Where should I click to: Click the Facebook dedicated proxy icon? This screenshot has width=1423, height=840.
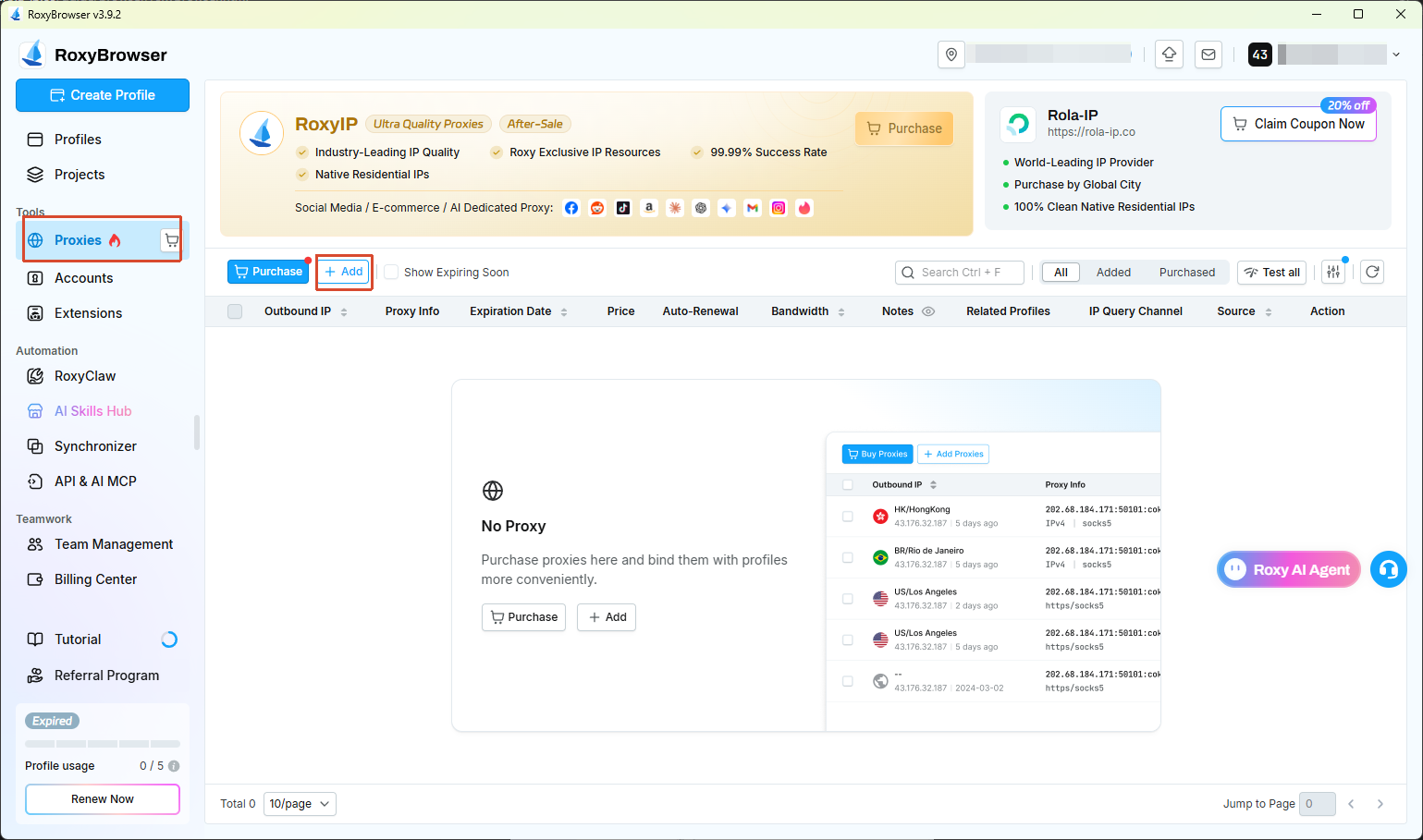(x=571, y=208)
